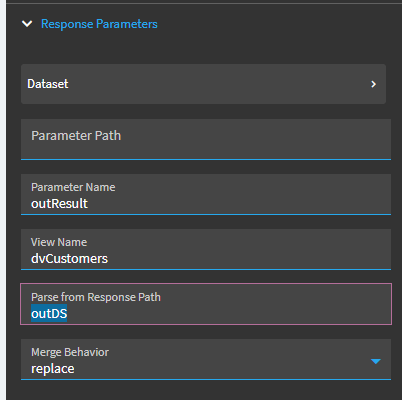Image resolution: width=402 pixels, height=400 pixels.
Task: Click the Merge Behavior label
Action: [70, 352]
